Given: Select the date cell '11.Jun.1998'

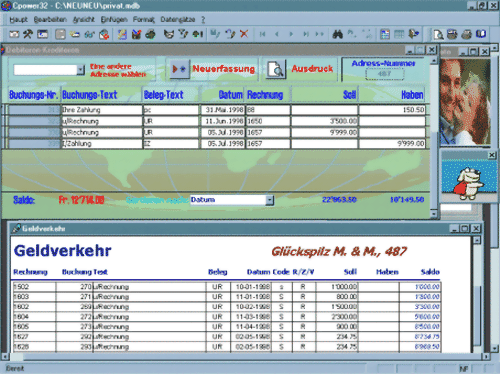Looking at the screenshot, I should pos(222,121).
